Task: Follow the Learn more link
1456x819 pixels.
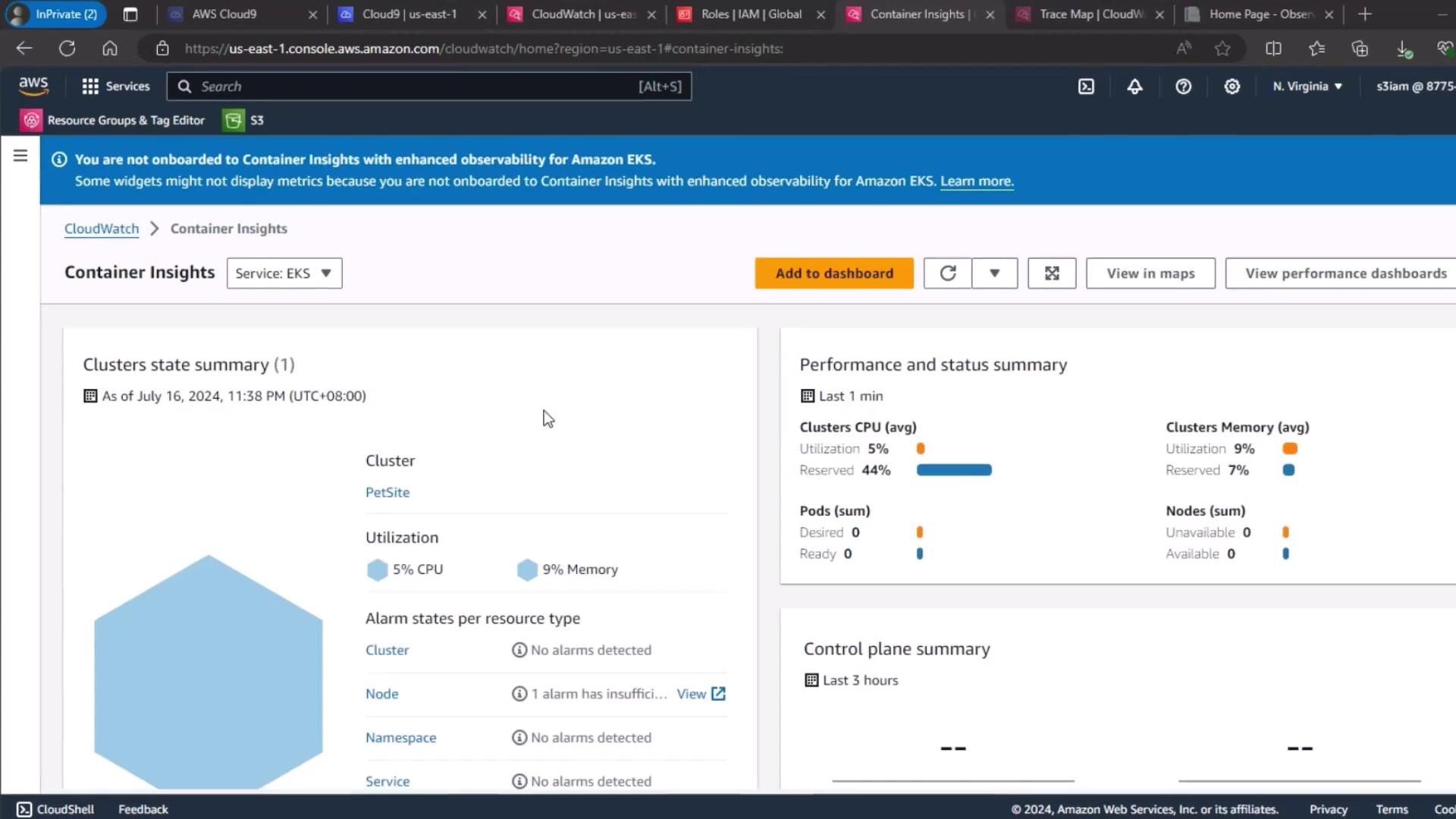Action: 977,181
